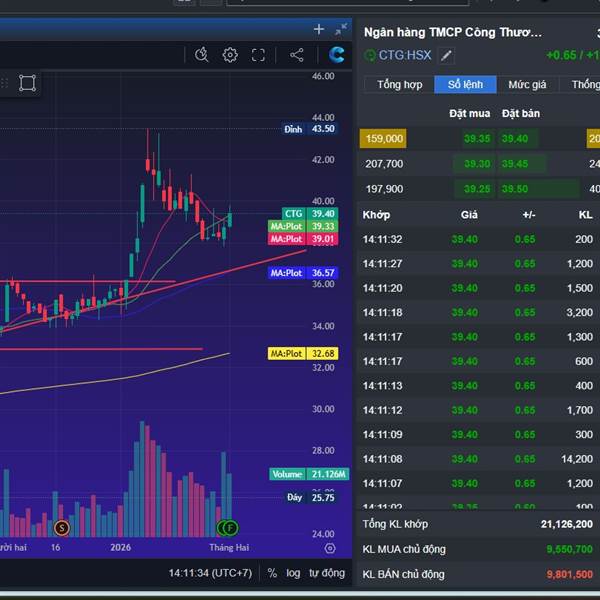Open time zone menu showing UTC+7
Image resolution: width=600 pixels, height=600 pixels.
click(210, 573)
